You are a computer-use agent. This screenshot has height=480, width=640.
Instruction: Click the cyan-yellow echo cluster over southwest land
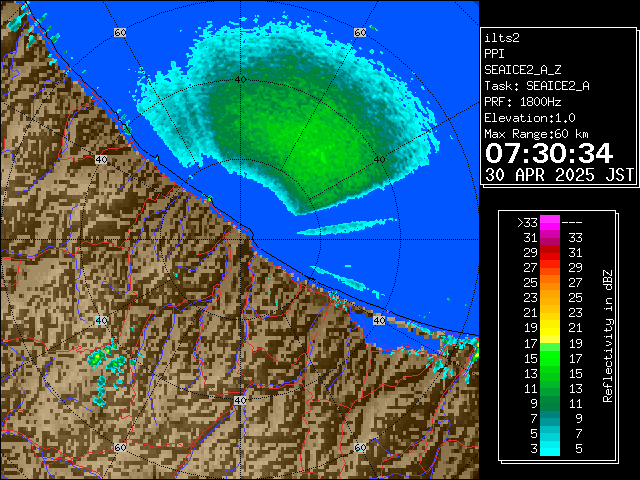[107, 359]
